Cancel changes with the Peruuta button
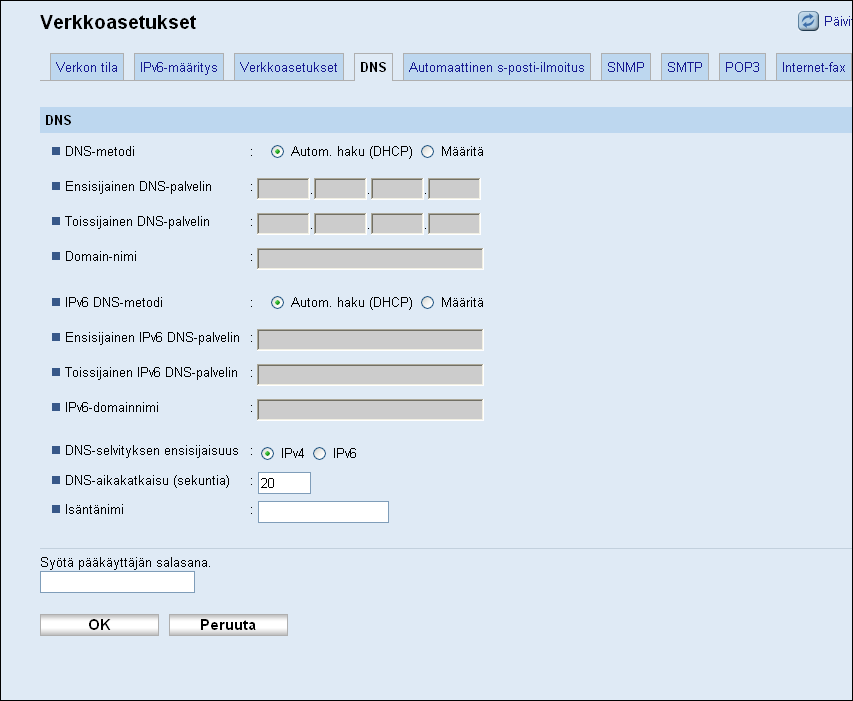Screen dimensions: 853x701 228,625
